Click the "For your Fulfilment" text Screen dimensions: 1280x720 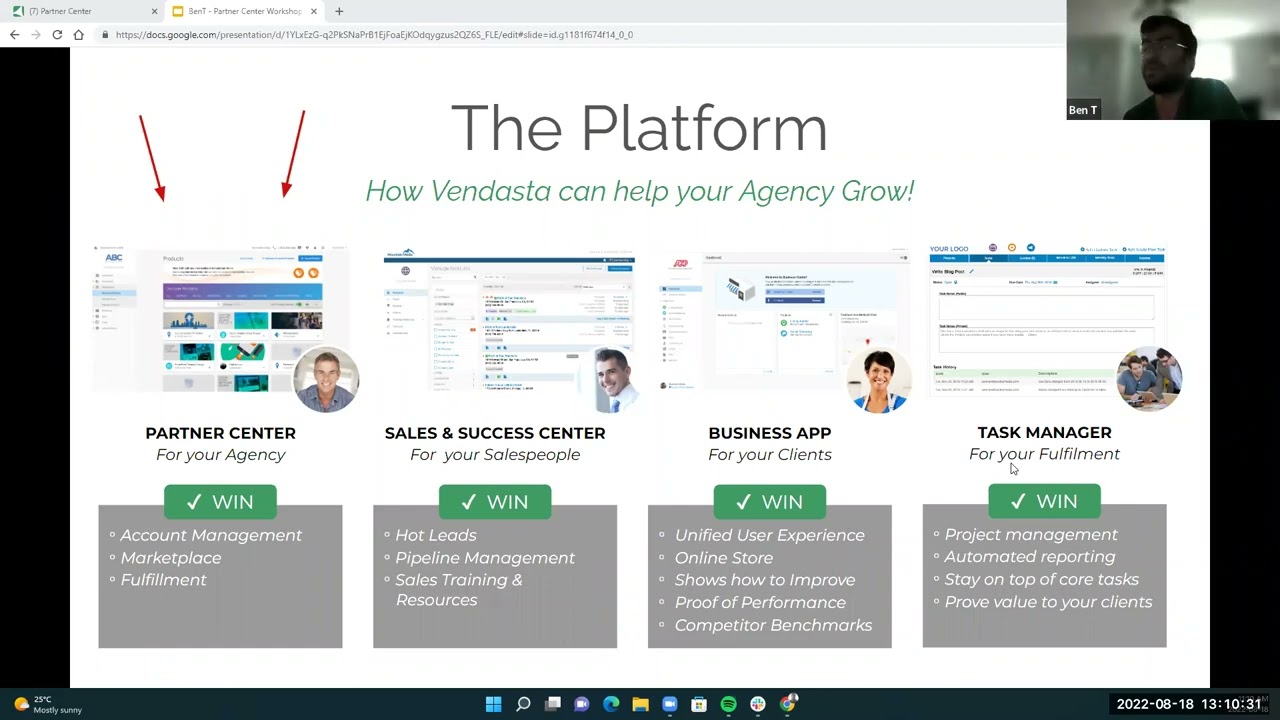[1044, 454]
